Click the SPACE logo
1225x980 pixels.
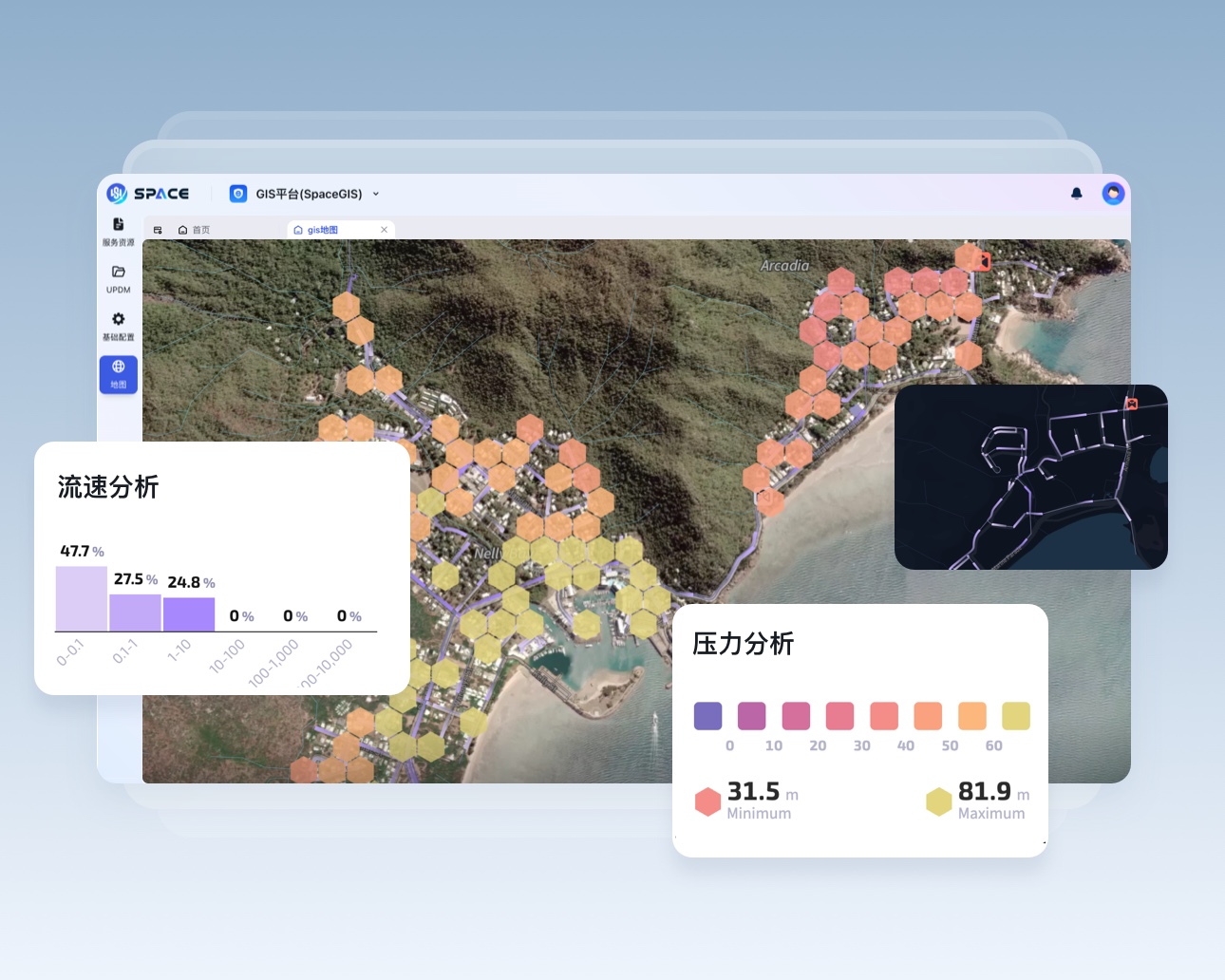(148, 194)
